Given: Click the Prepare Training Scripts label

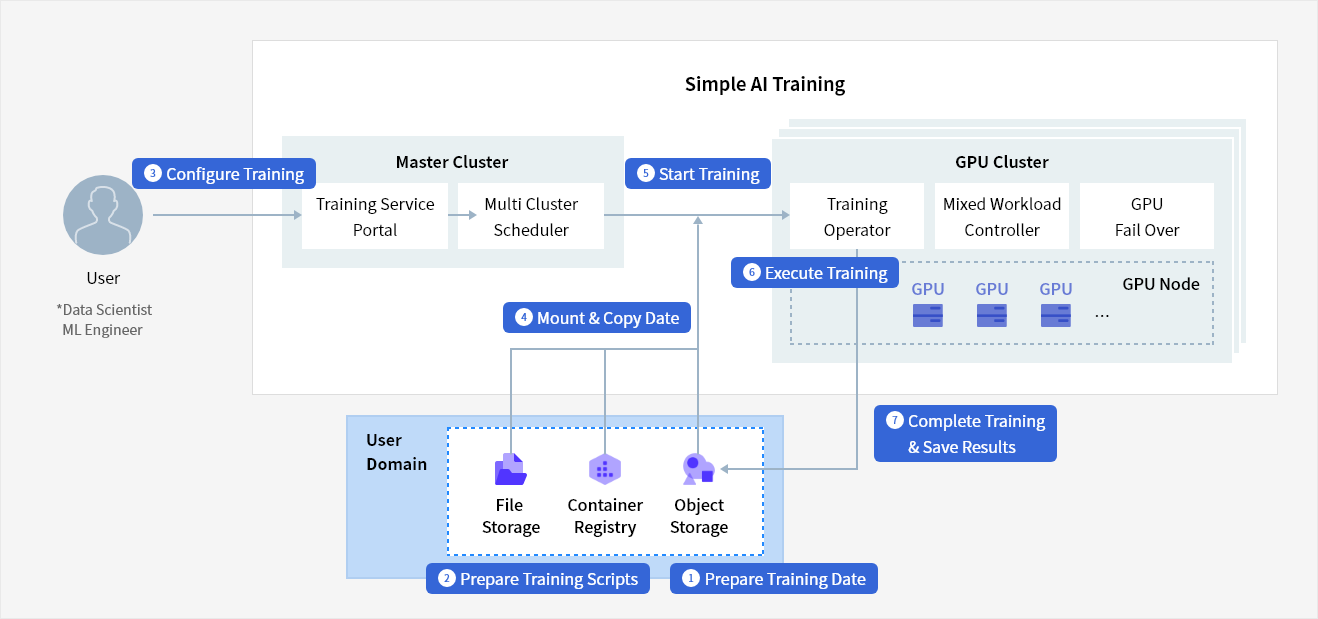Looking at the screenshot, I should tap(538, 579).
